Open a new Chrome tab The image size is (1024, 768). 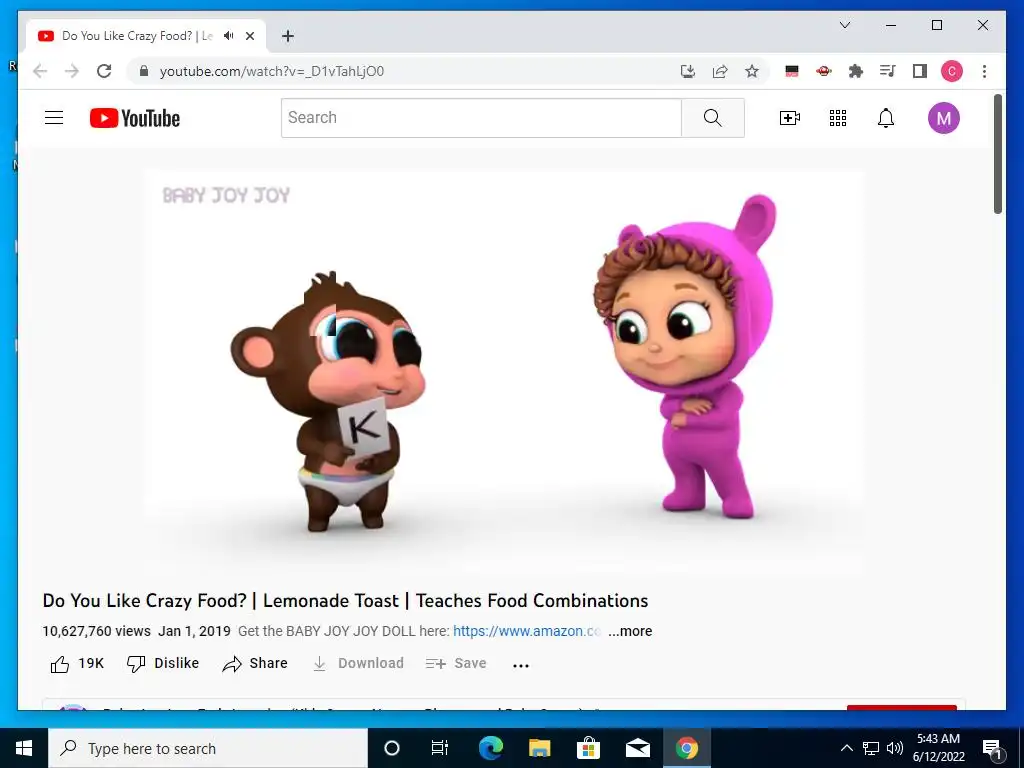(x=288, y=36)
